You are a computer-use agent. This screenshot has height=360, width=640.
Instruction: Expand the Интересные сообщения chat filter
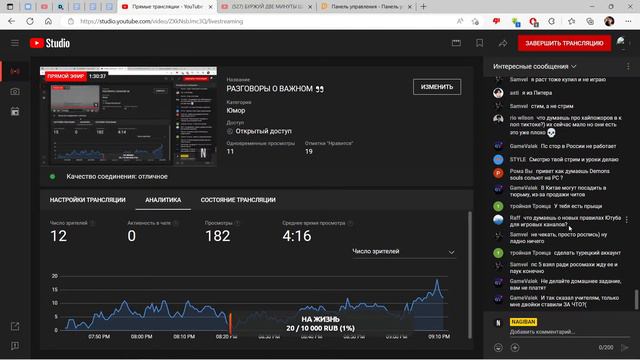click(535, 66)
